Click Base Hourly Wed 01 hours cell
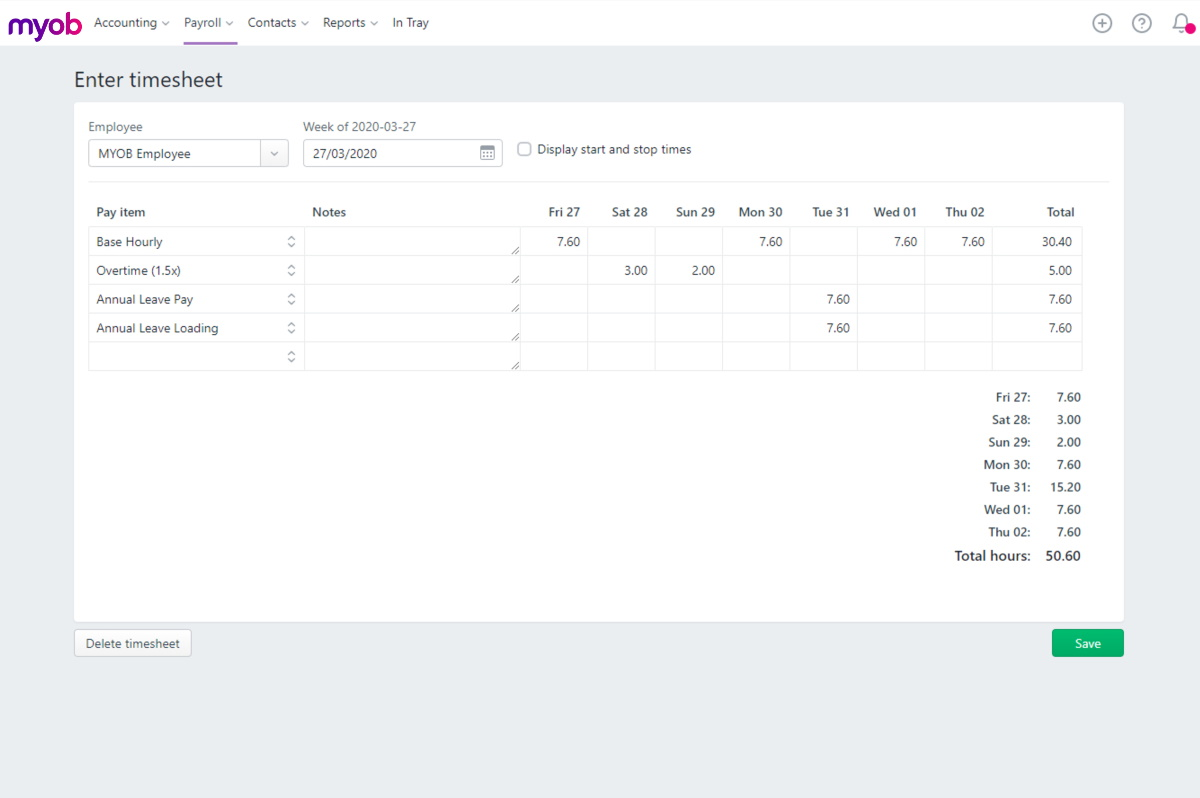The height and width of the screenshot is (798, 1200). (x=891, y=242)
